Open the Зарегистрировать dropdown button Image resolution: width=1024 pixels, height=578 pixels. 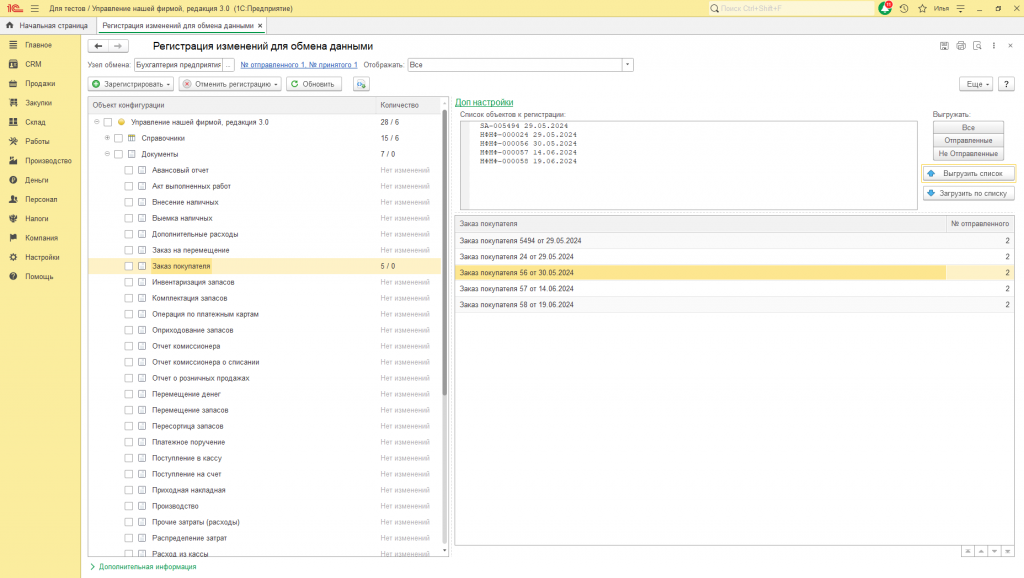click(131, 84)
